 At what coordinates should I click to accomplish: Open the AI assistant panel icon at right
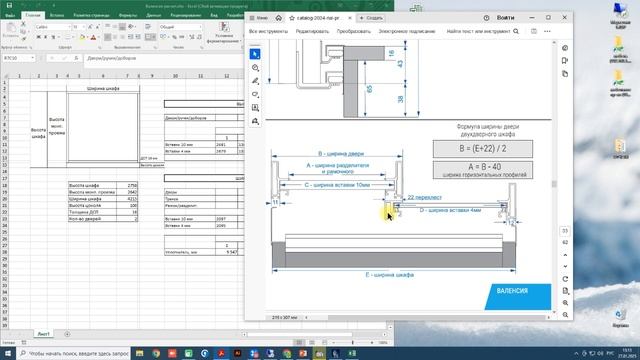[565, 48]
